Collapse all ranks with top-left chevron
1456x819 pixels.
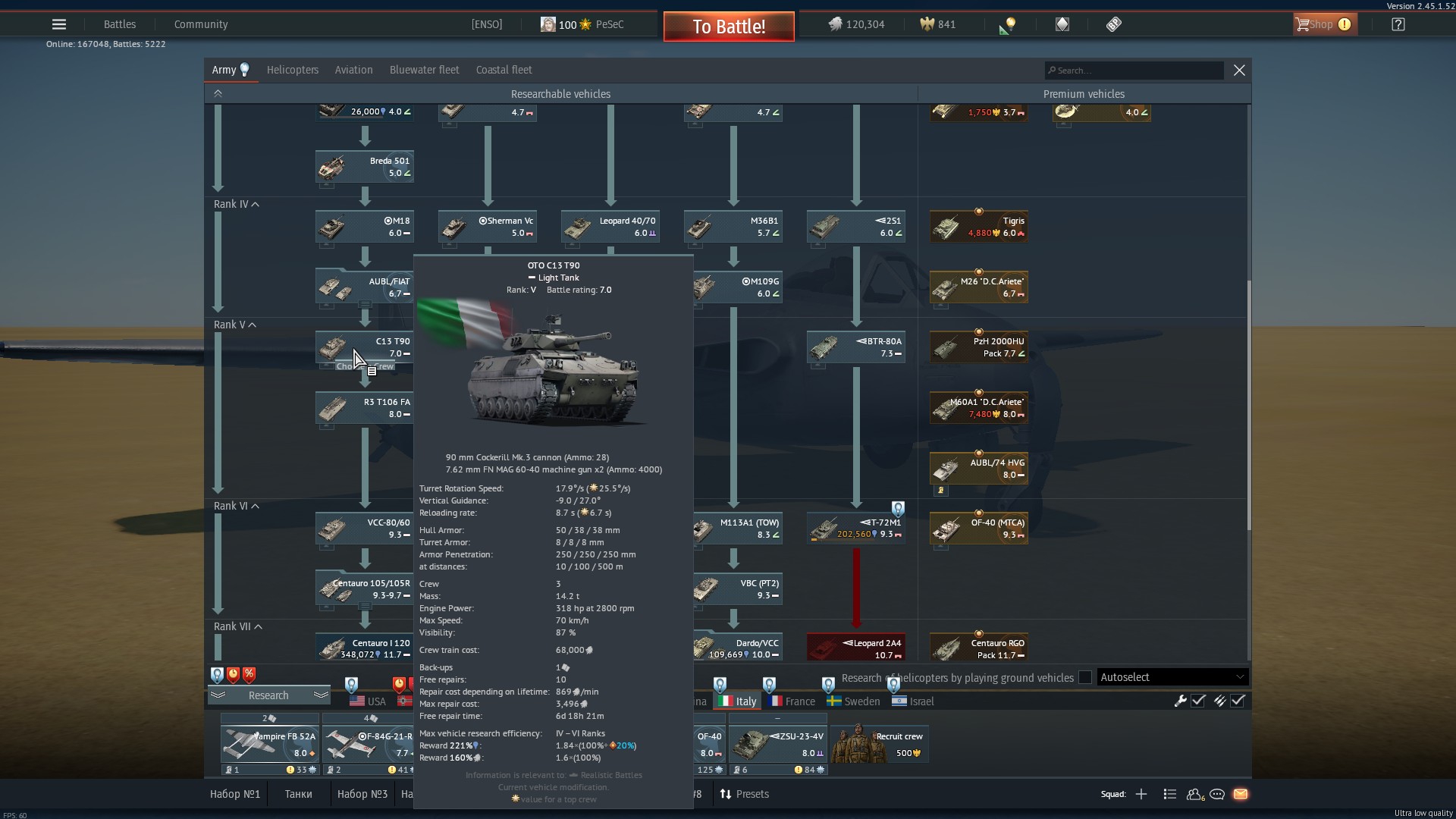point(218,93)
